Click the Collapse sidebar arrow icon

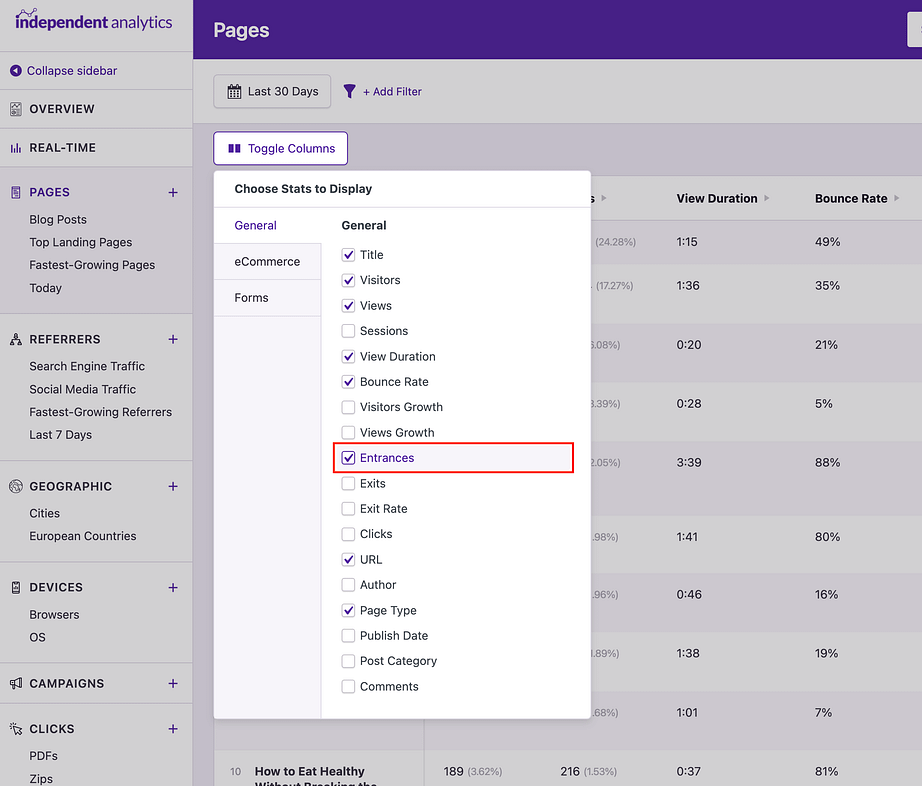coord(16,71)
